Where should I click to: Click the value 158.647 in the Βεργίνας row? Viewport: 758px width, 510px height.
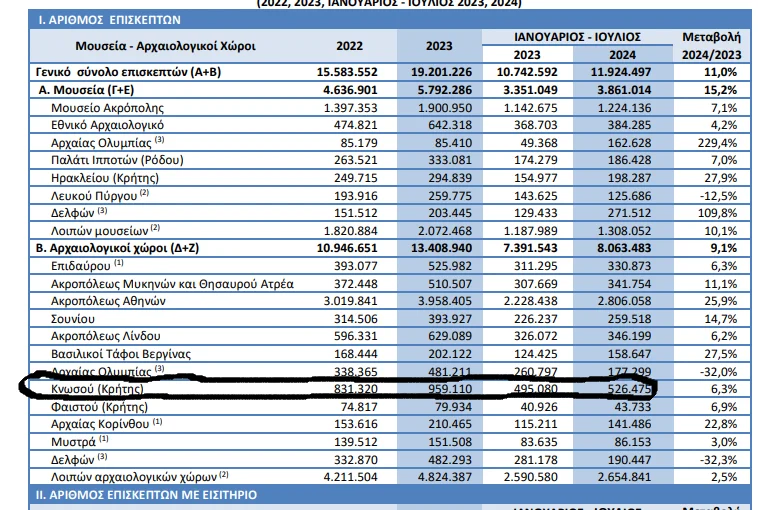click(x=629, y=354)
